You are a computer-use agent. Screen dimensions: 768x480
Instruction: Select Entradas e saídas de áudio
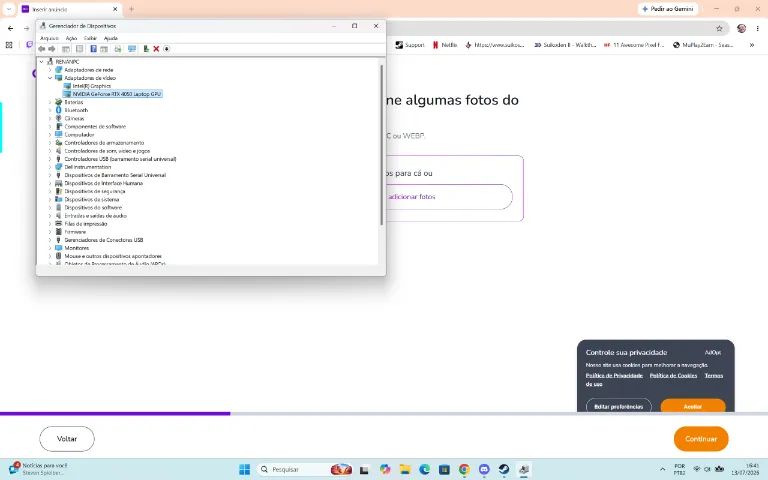point(96,216)
